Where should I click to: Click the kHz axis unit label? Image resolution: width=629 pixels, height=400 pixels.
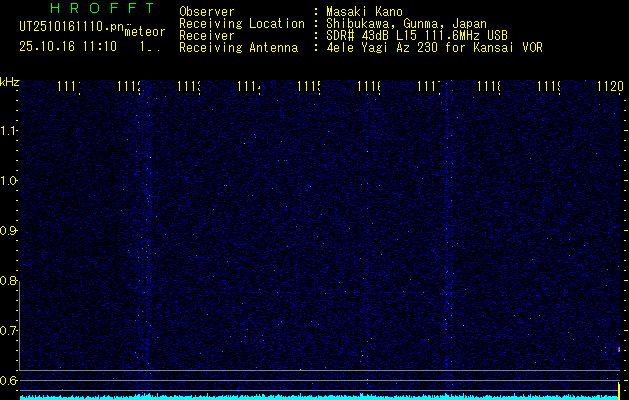pyautogui.click(x=10, y=83)
